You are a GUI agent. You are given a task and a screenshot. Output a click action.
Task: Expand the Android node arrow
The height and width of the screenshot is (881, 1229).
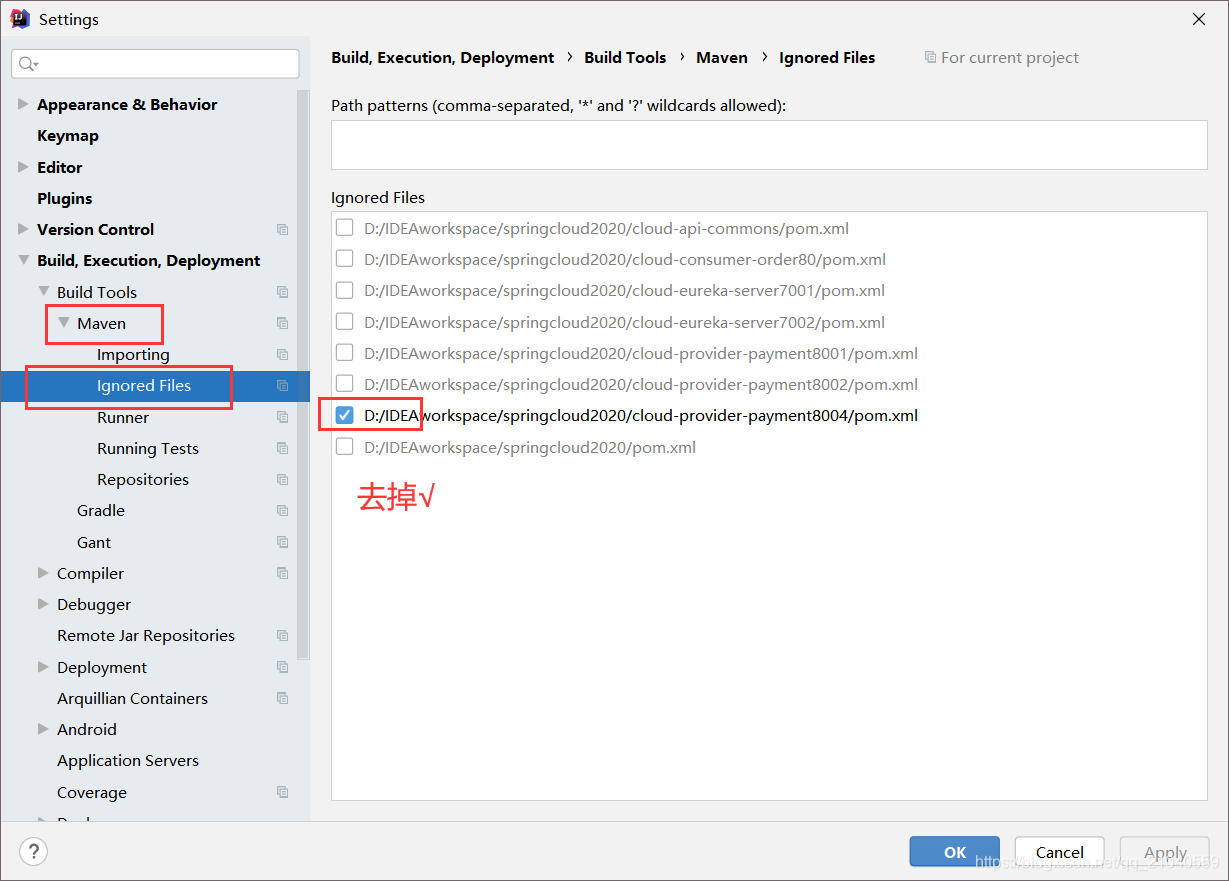click(43, 729)
